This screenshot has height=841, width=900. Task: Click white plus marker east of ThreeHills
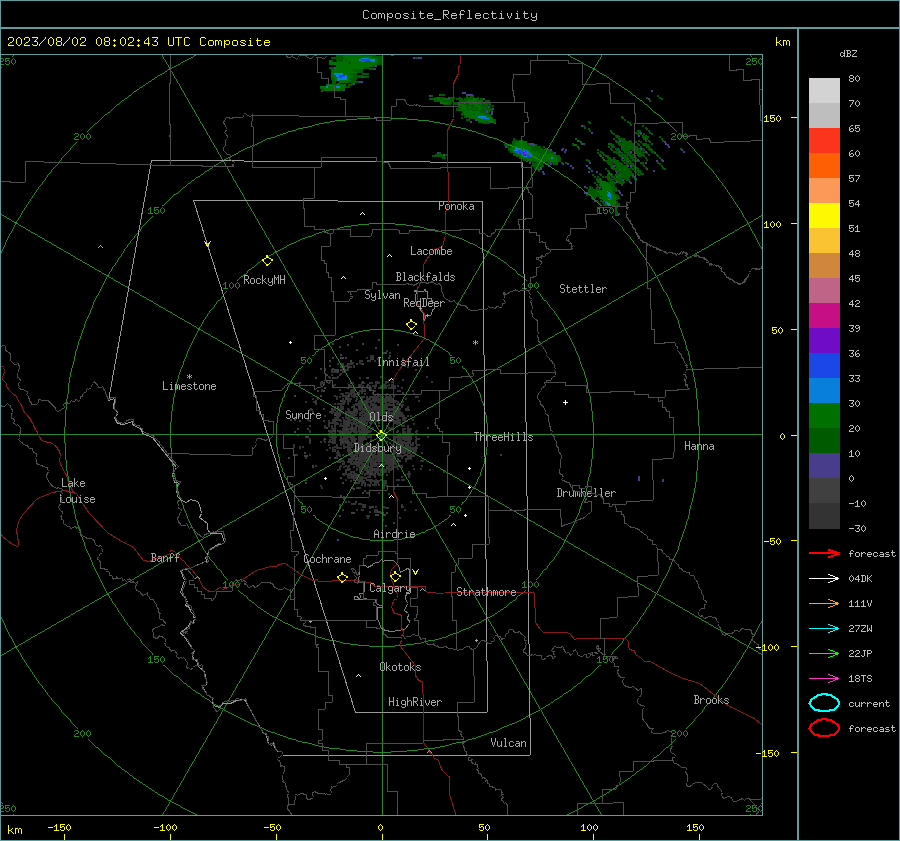(565, 402)
